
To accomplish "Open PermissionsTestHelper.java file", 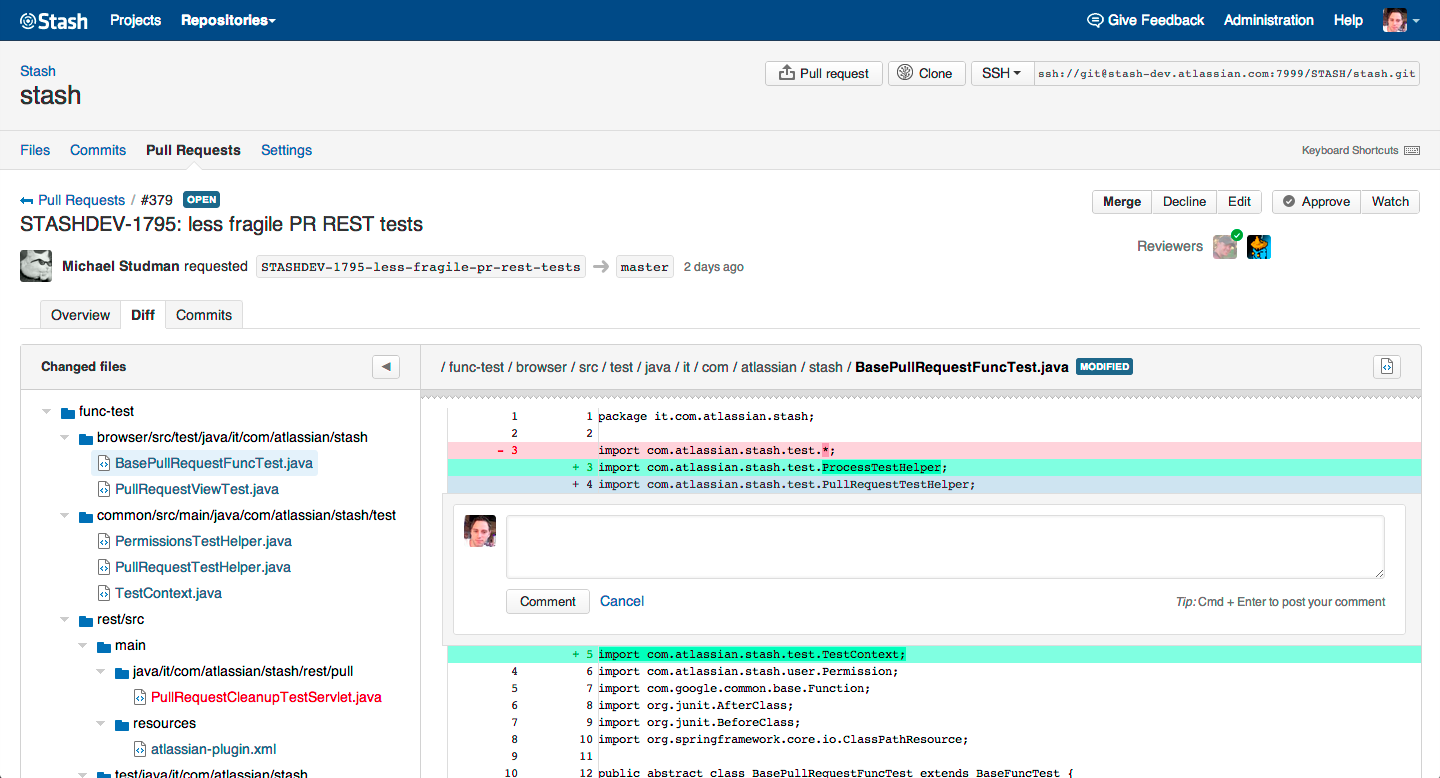I will point(203,541).
